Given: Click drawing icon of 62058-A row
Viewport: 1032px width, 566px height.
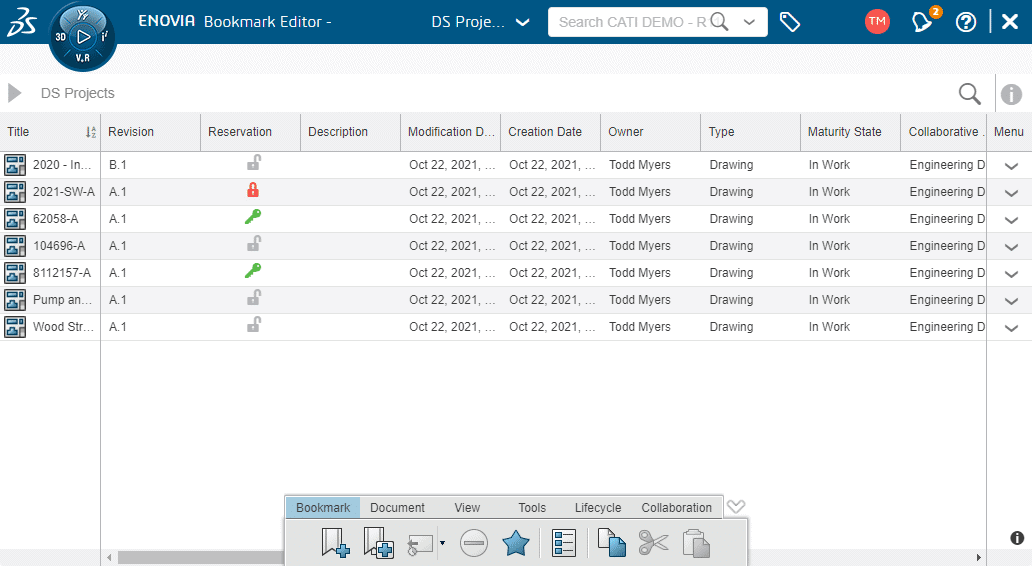Looking at the screenshot, I should pyautogui.click(x=15, y=219).
